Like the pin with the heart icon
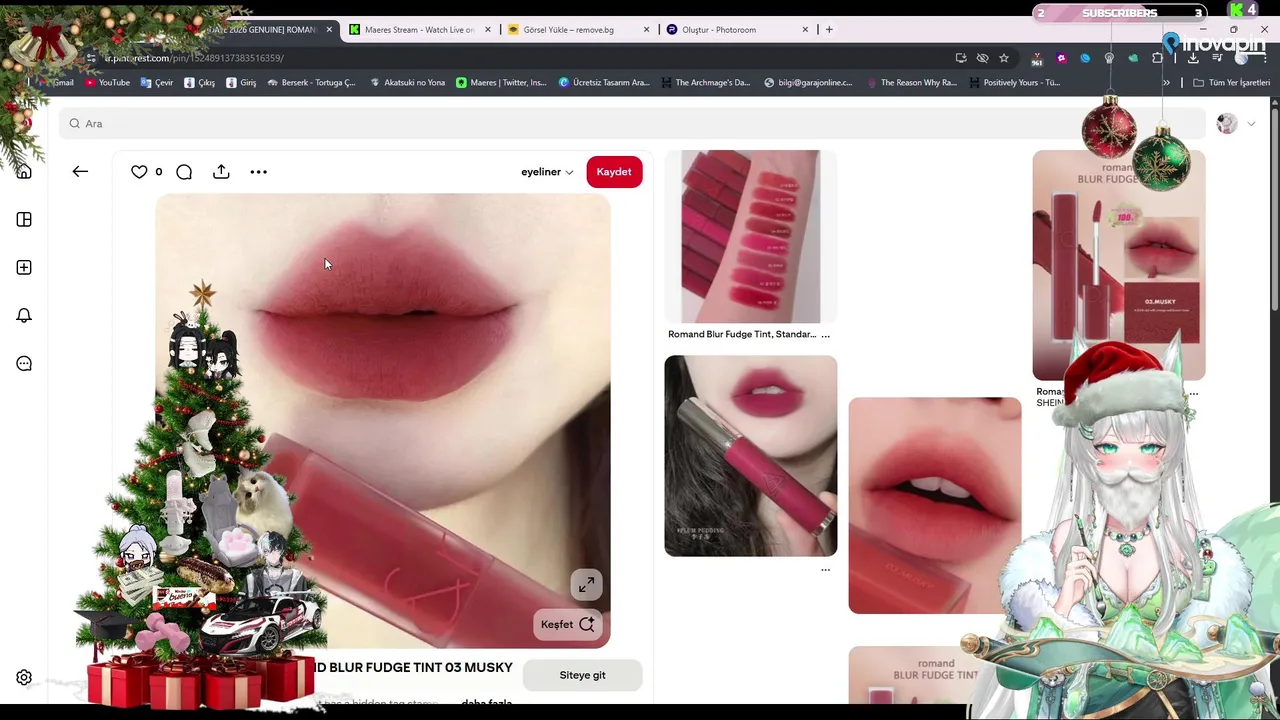1280x720 pixels. [139, 172]
